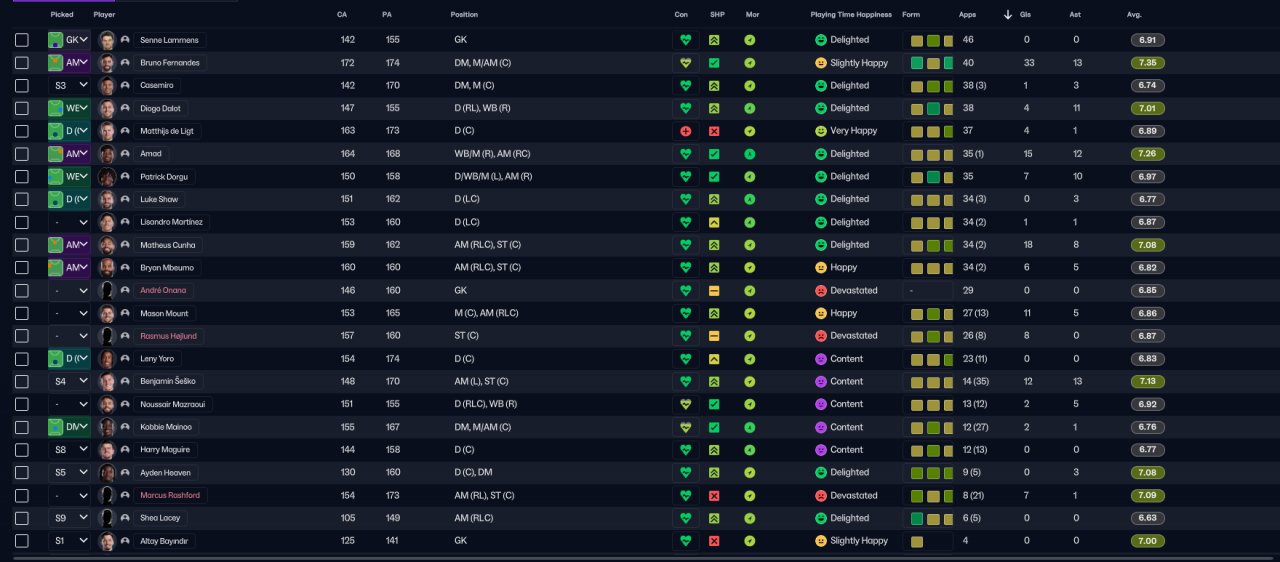Click Mason Mount's Happy face icon
This screenshot has height=562, width=1280.
tap(821, 313)
